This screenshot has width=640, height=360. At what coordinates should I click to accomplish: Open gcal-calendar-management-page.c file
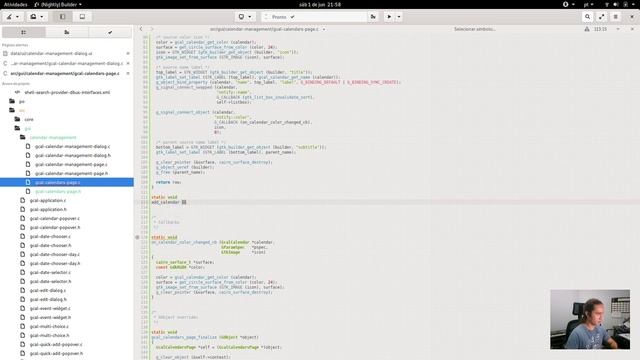tap(71, 164)
